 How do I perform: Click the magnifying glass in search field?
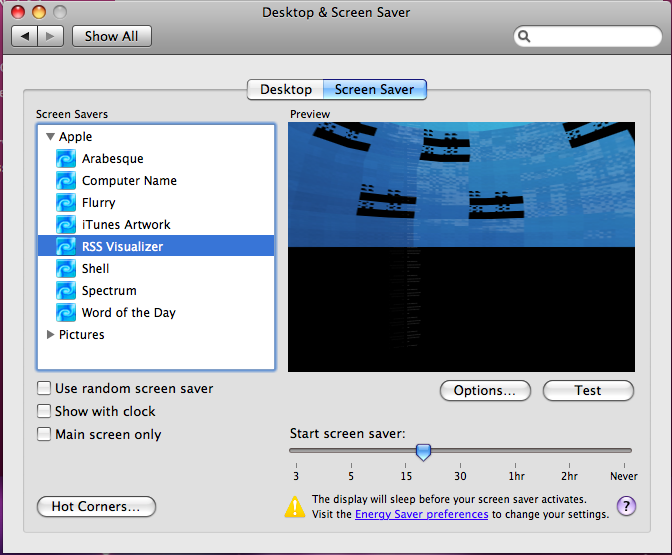point(524,36)
